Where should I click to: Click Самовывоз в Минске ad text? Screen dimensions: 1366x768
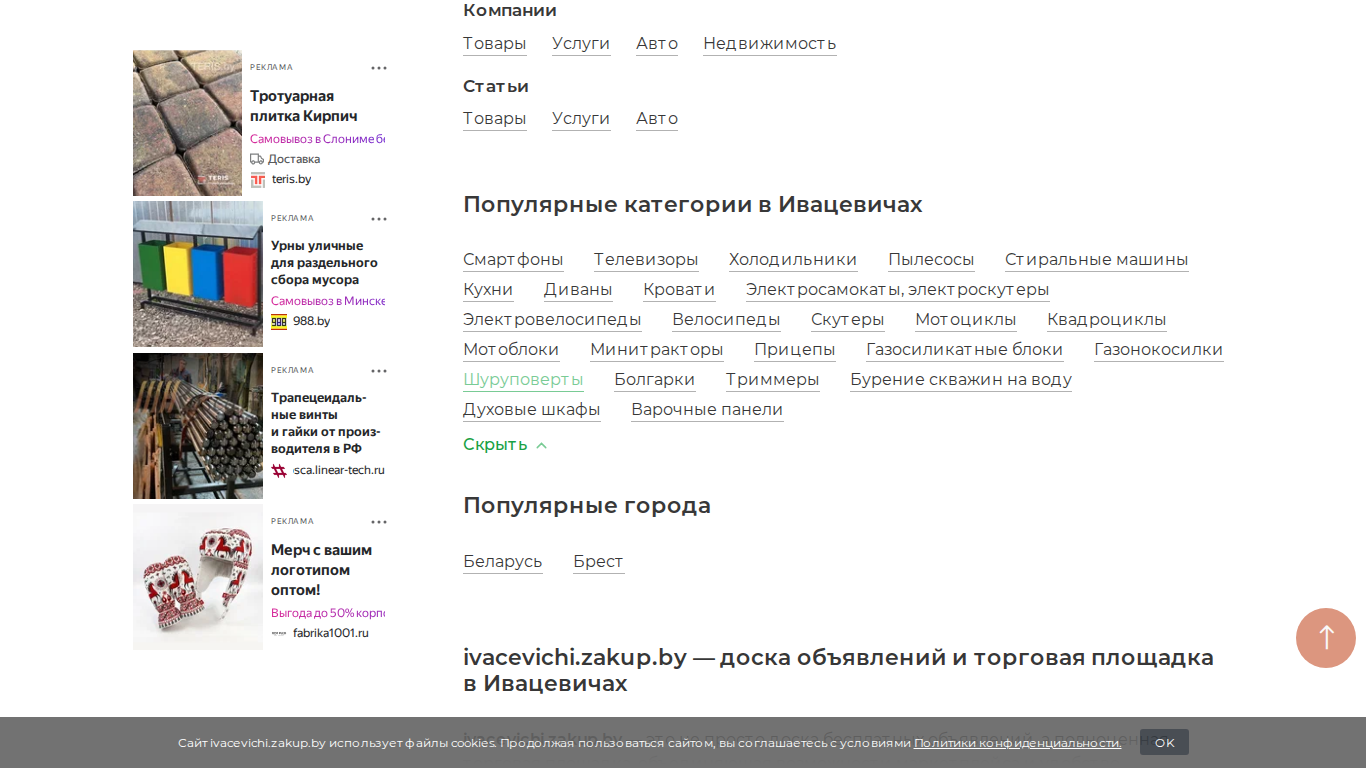click(328, 301)
